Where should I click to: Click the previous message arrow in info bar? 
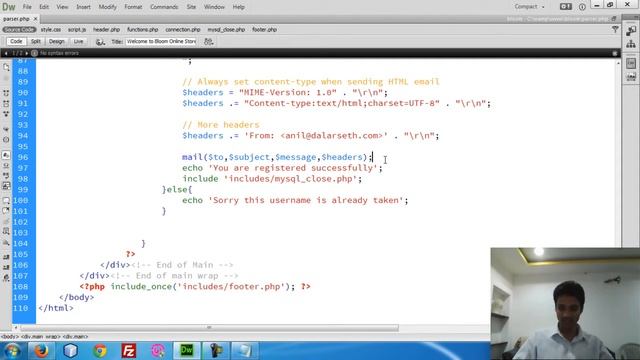tap(6, 53)
